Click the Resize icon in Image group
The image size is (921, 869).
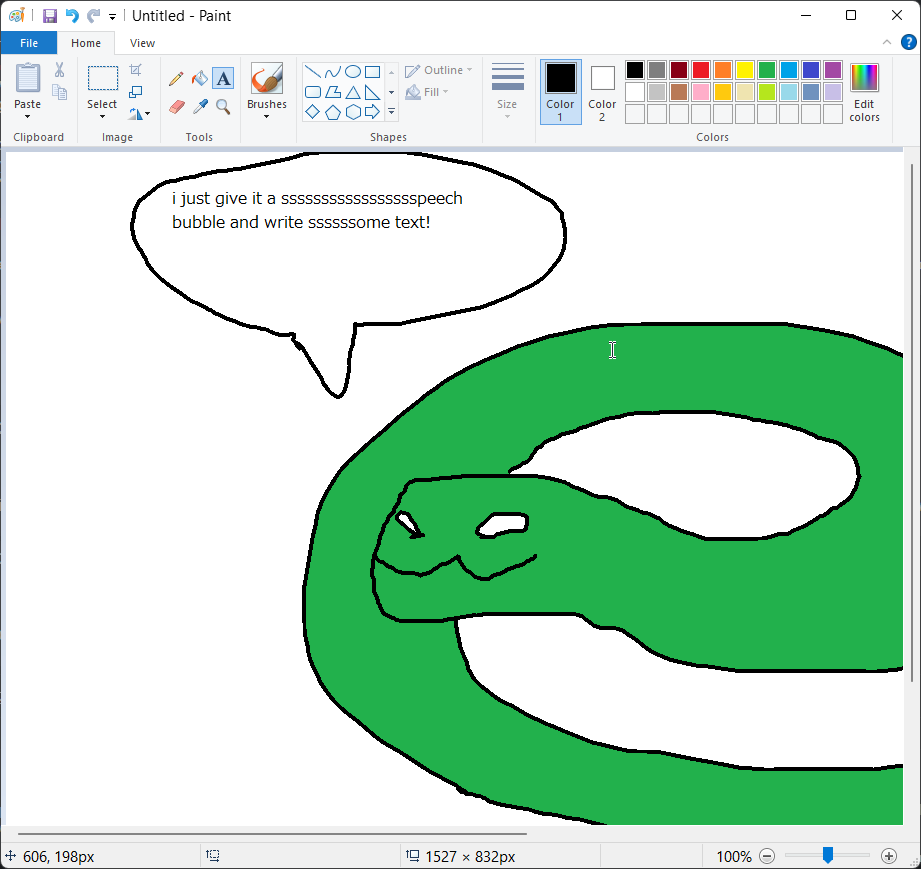[x=136, y=92]
